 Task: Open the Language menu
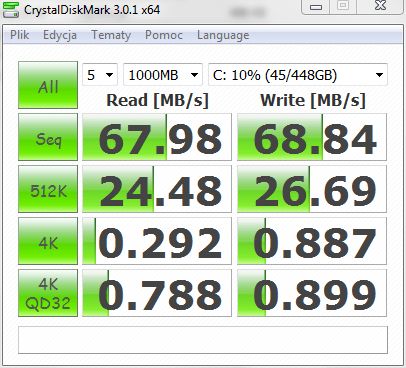(223, 35)
